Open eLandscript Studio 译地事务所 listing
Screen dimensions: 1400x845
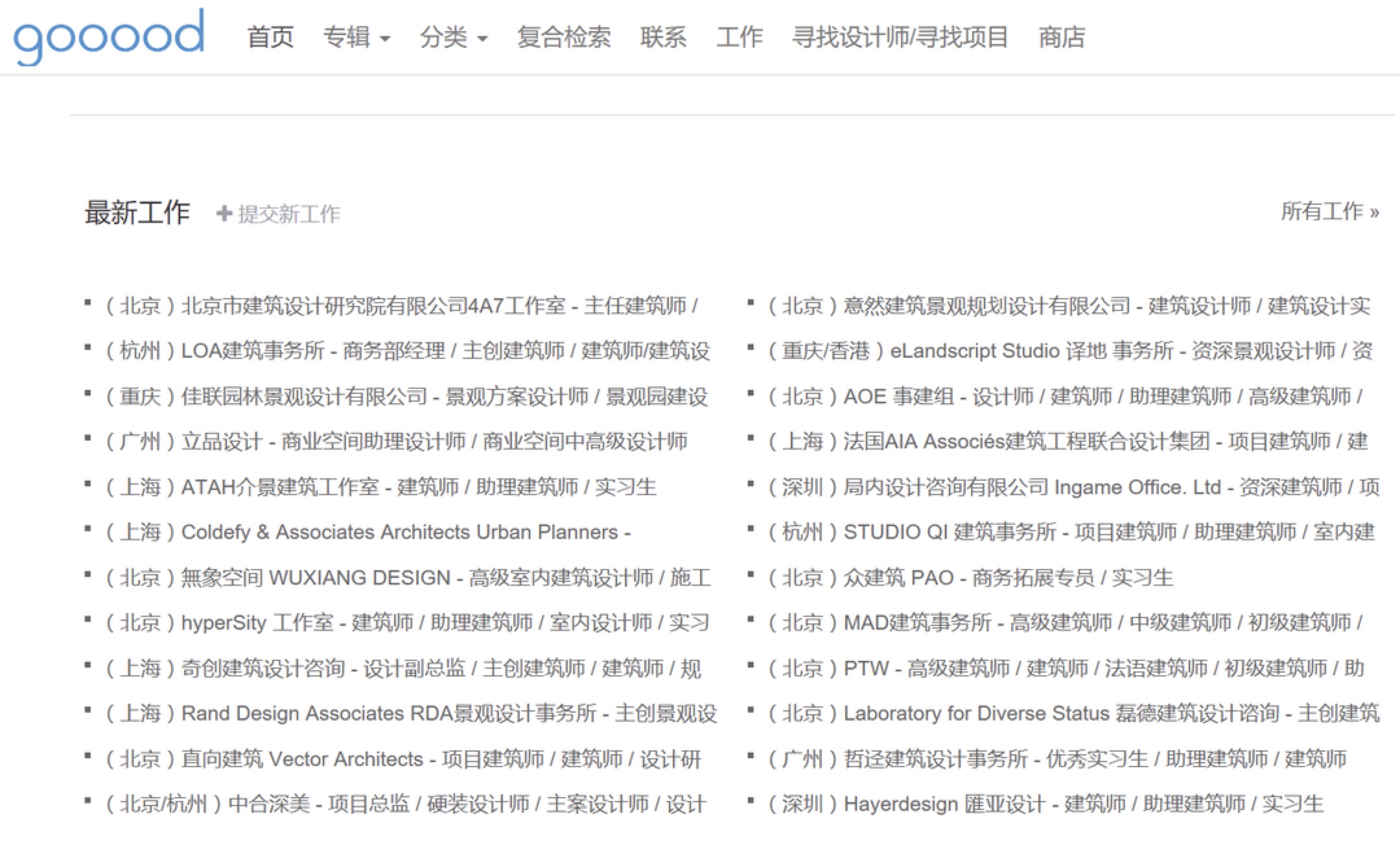point(1070,351)
